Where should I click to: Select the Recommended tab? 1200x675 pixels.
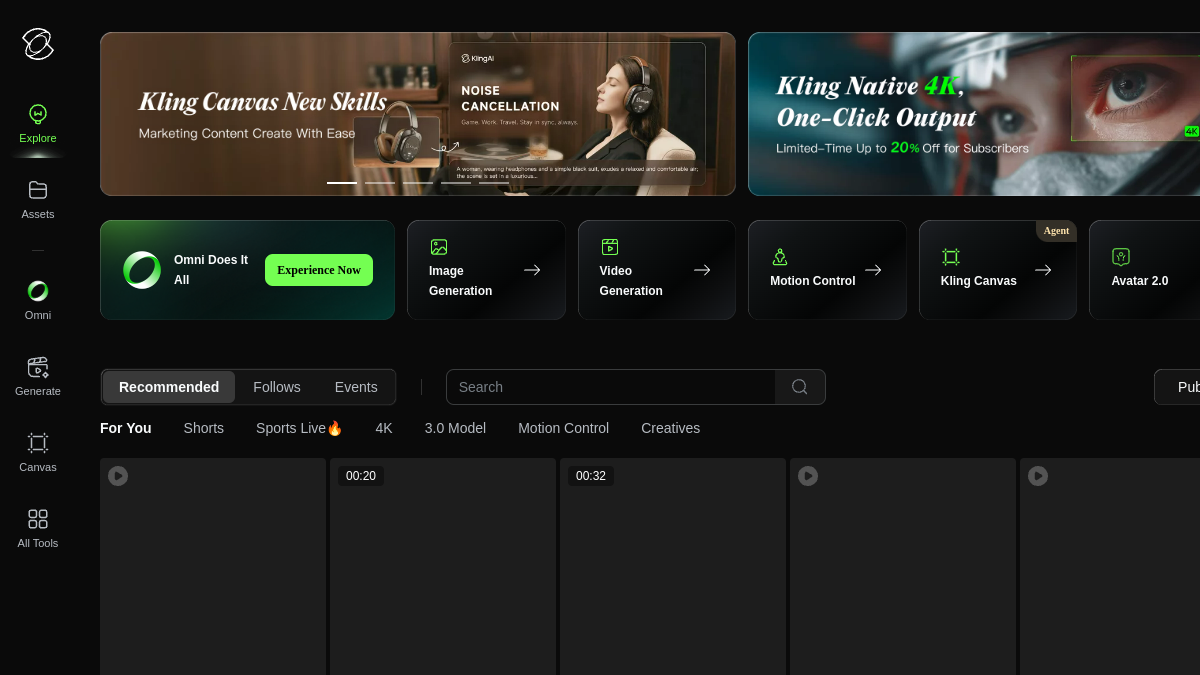169,387
